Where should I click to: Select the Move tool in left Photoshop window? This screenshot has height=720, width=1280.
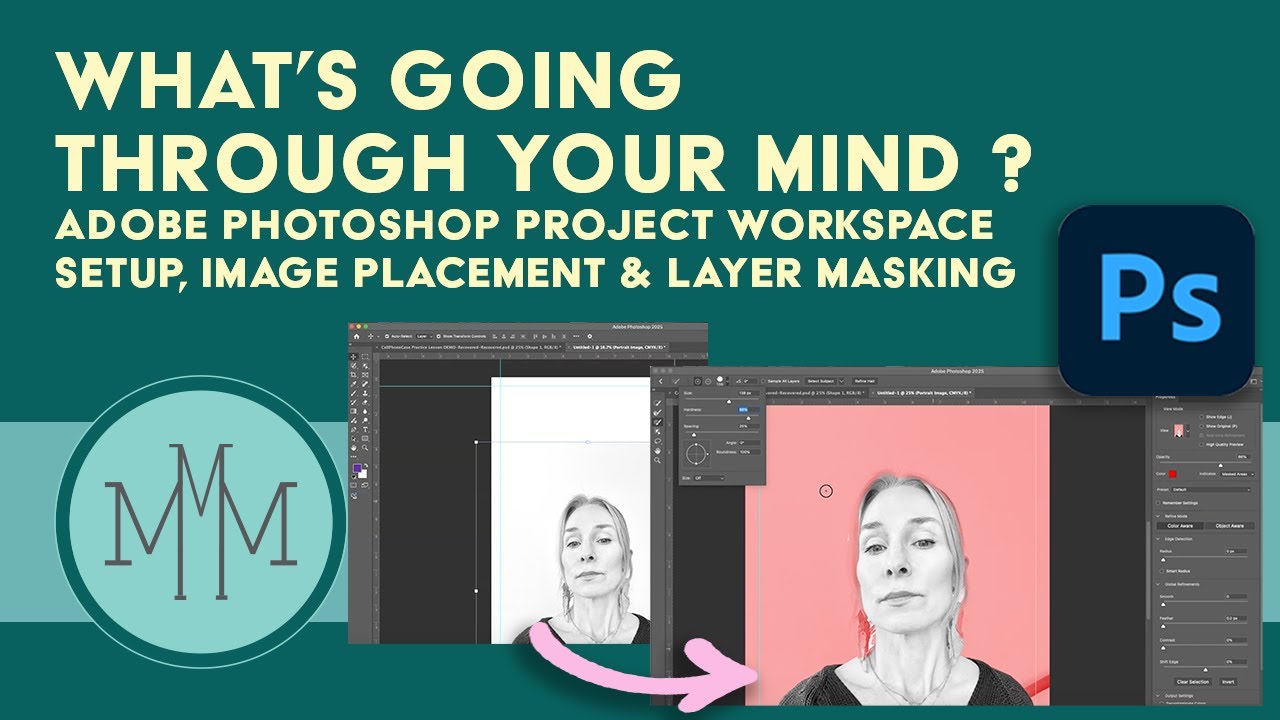coord(353,357)
